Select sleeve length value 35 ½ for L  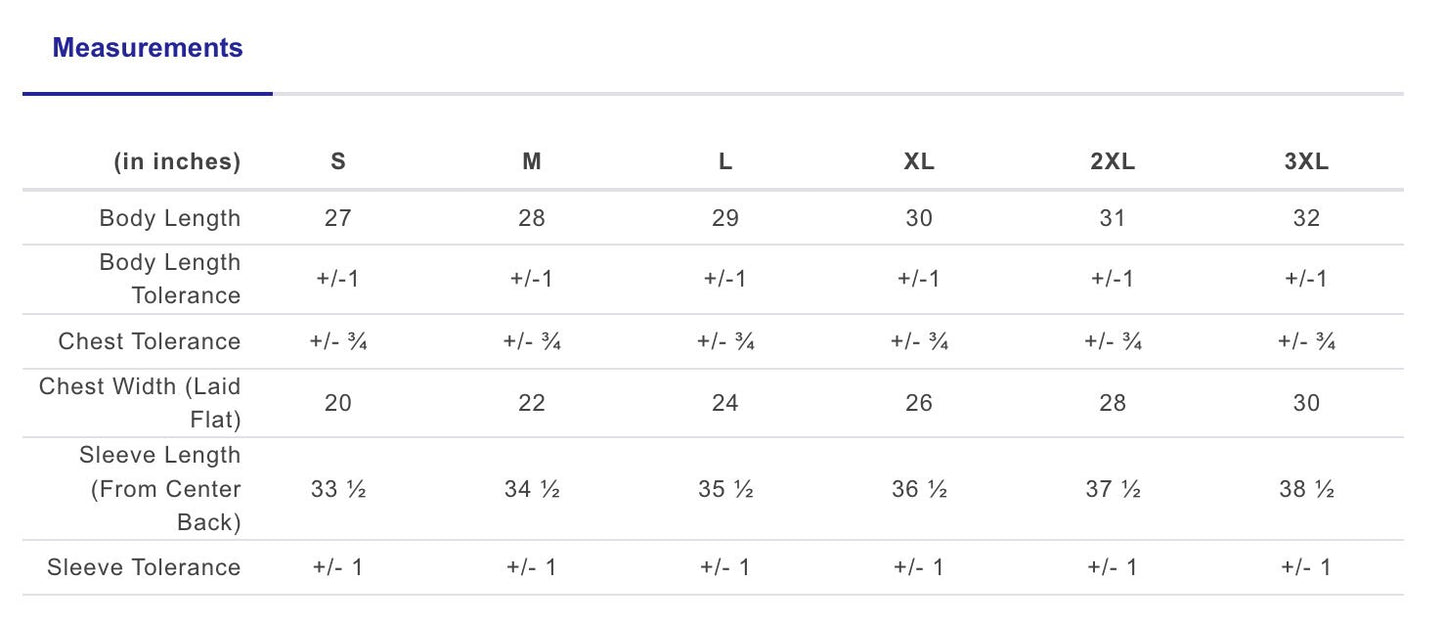point(725,490)
